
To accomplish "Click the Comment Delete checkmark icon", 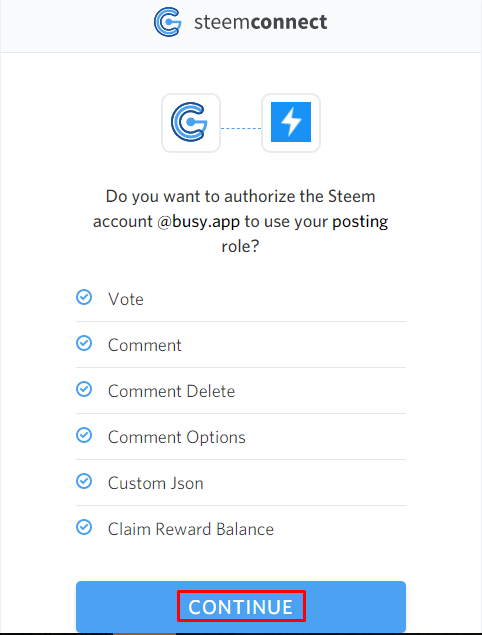I will (84, 389).
